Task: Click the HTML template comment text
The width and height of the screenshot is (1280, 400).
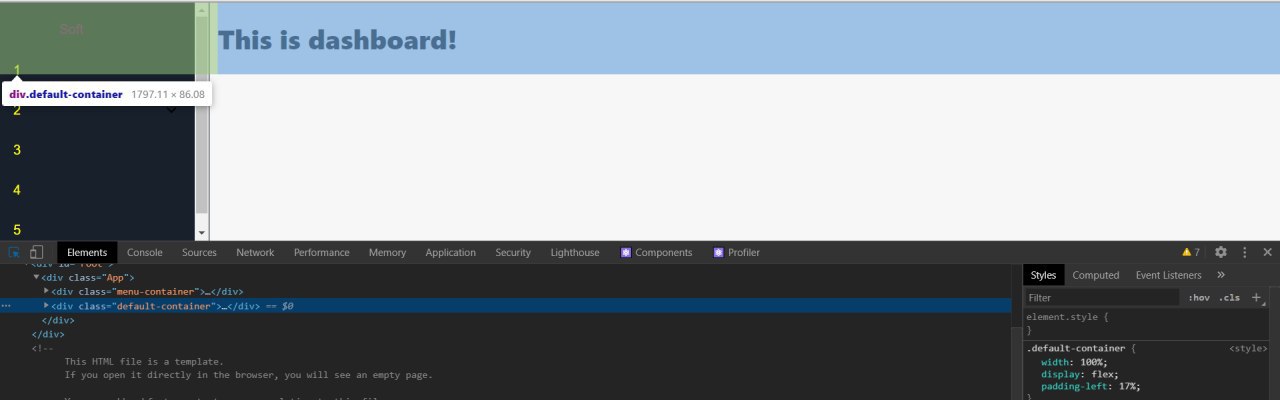Action: coord(248,368)
